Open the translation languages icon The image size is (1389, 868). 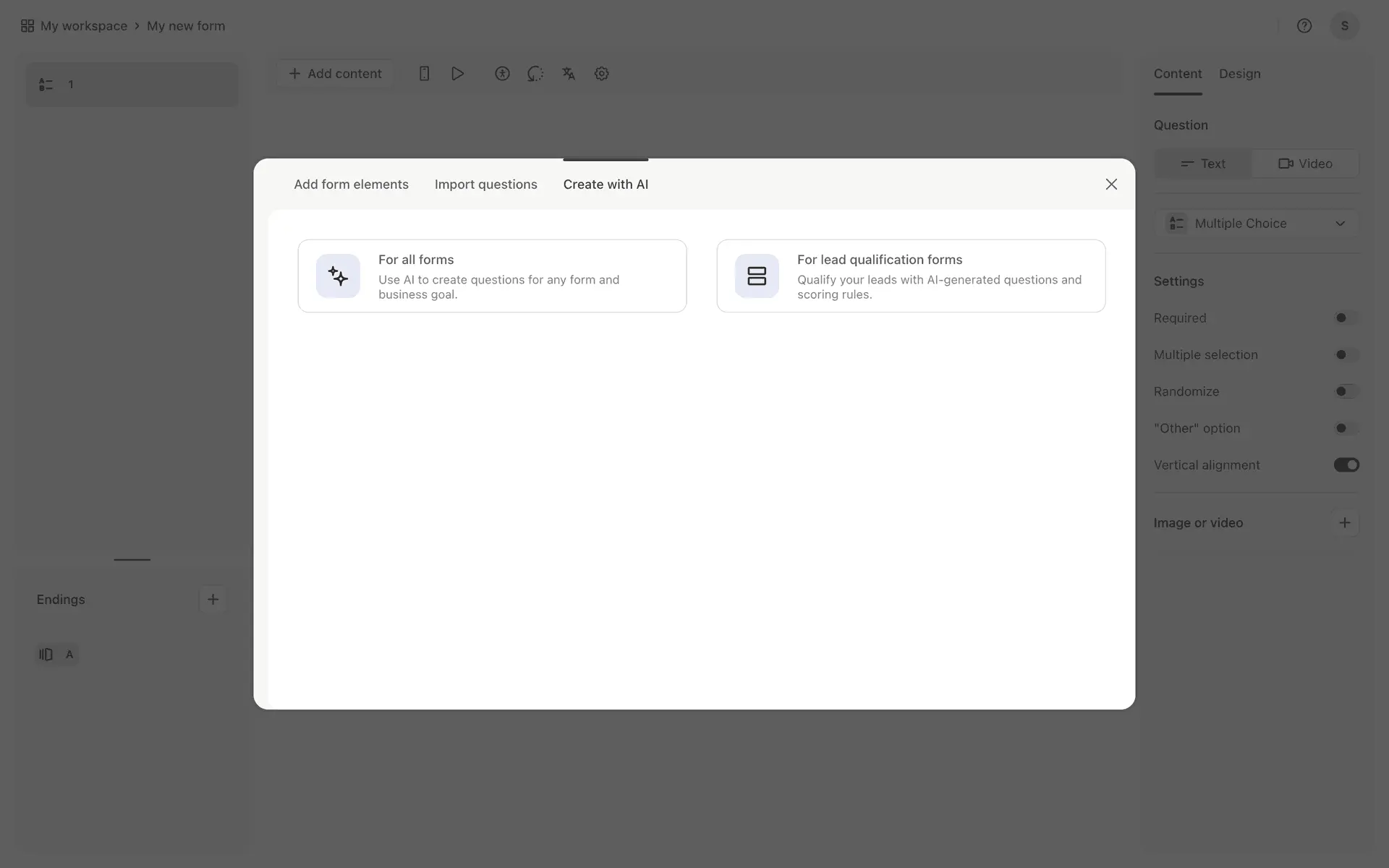(x=569, y=74)
